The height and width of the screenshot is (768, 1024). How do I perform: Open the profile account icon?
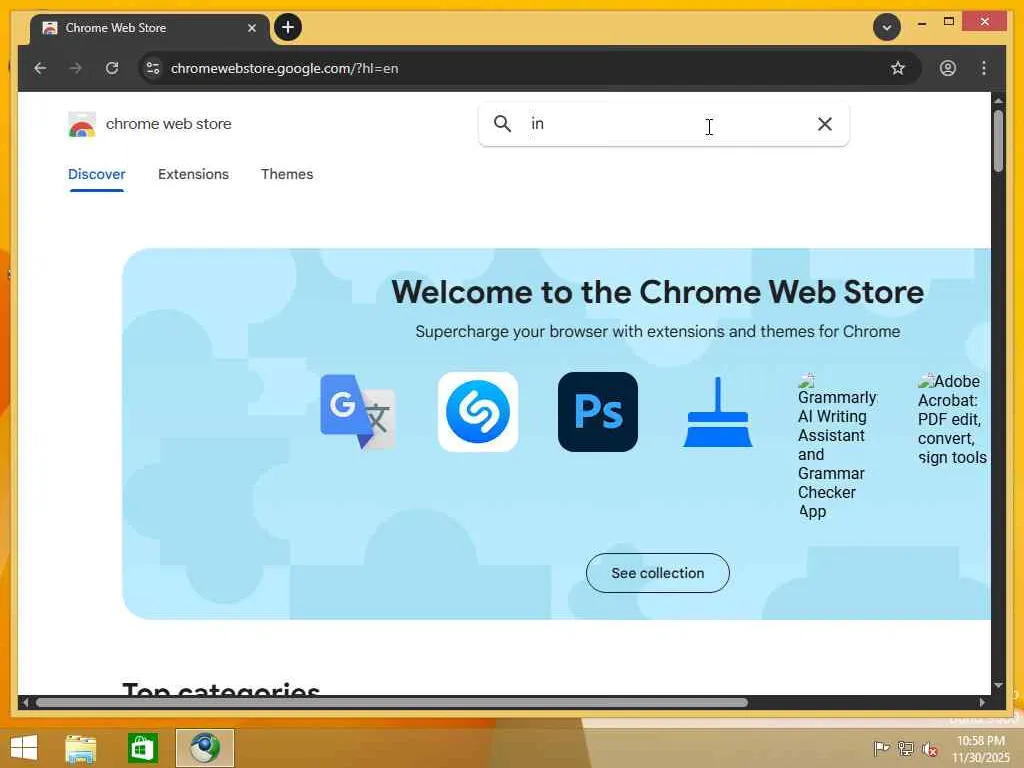pos(948,68)
